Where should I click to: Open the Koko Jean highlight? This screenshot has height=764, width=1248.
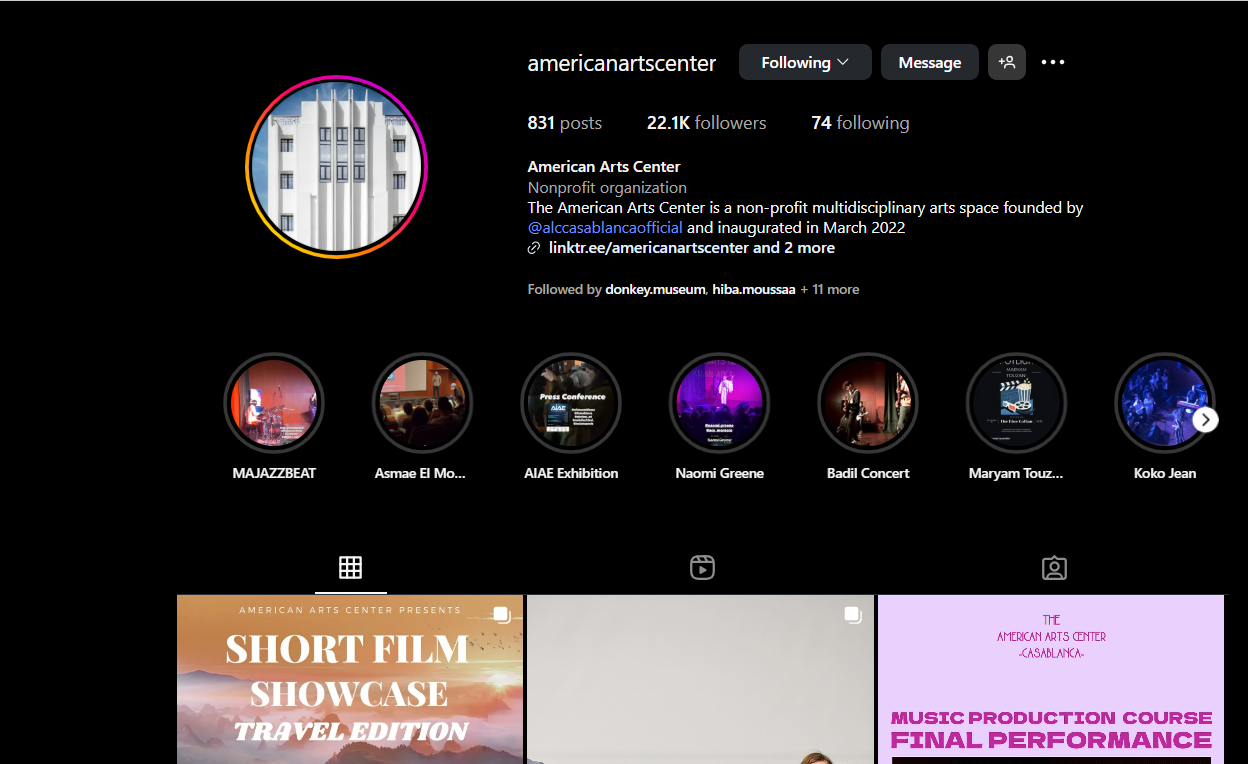coord(1164,403)
